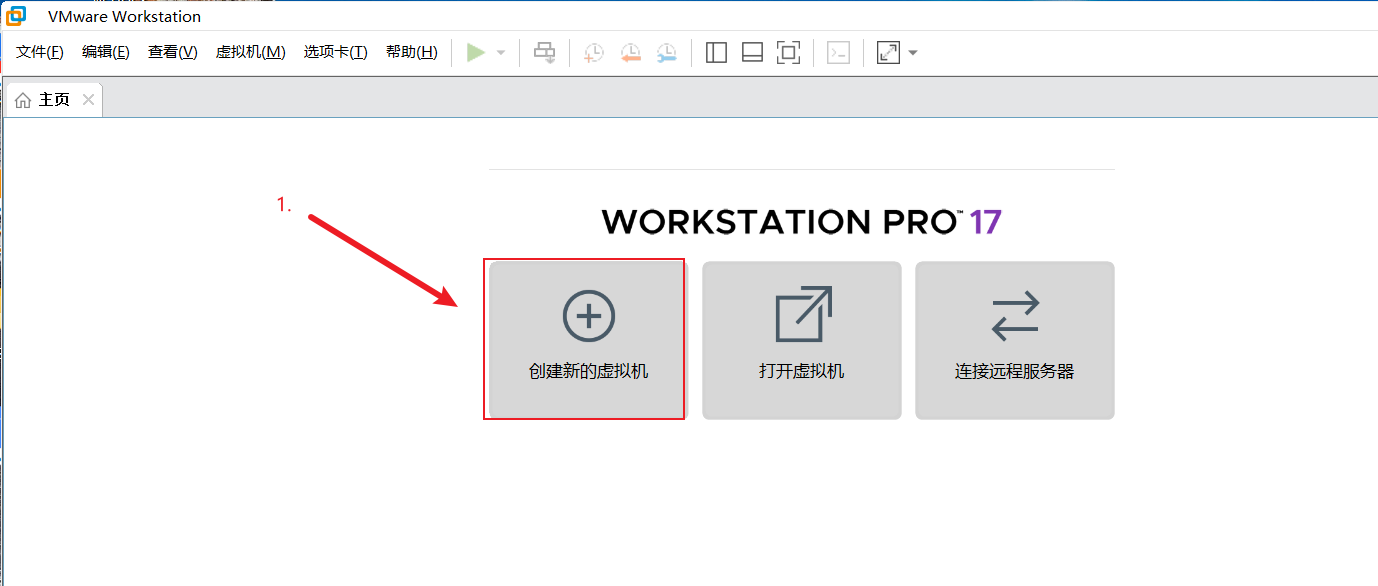Click the green power on play button
The height and width of the screenshot is (586, 1378).
(476, 52)
